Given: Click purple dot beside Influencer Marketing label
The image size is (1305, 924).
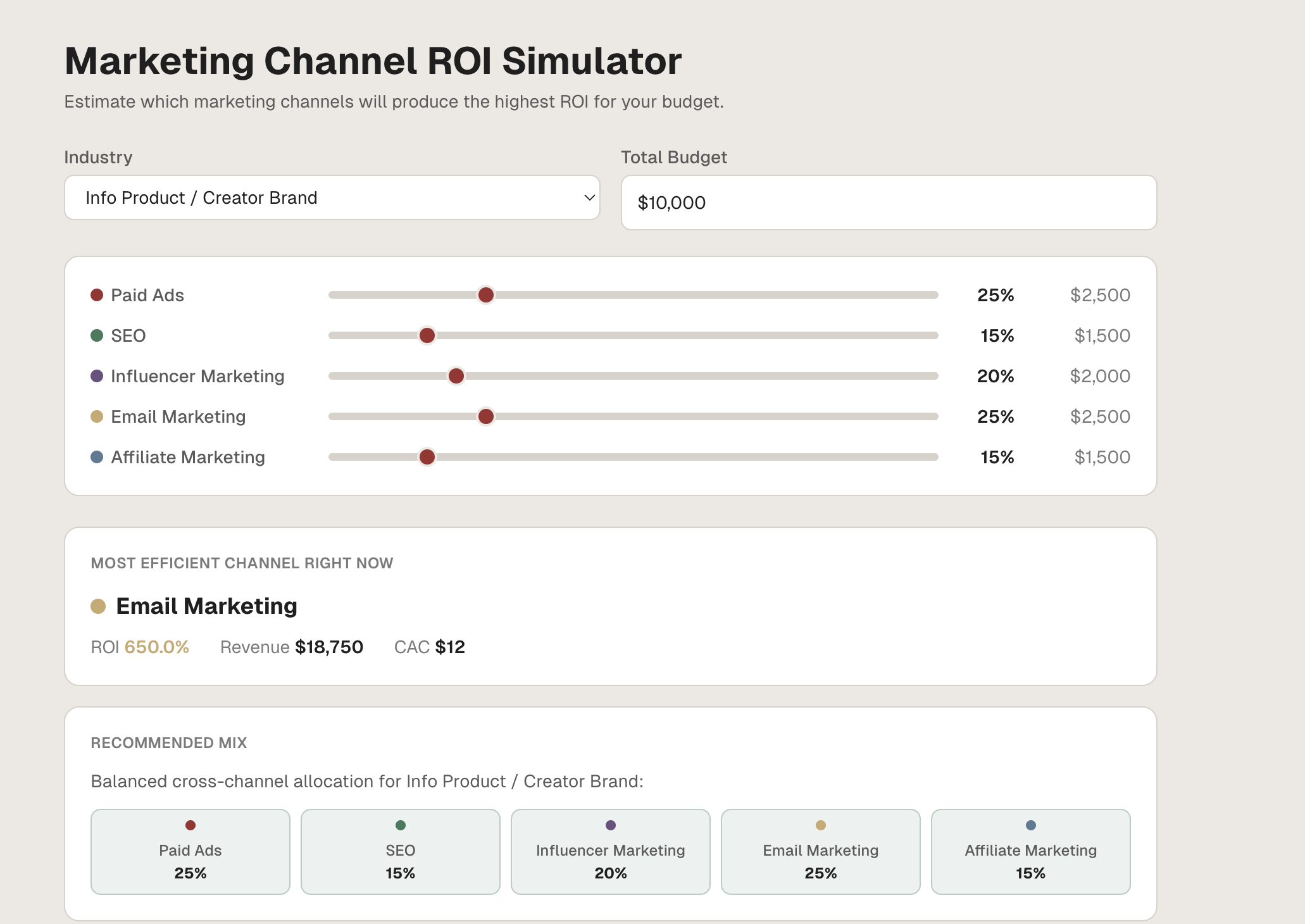Looking at the screenshot, I should 97,376.
